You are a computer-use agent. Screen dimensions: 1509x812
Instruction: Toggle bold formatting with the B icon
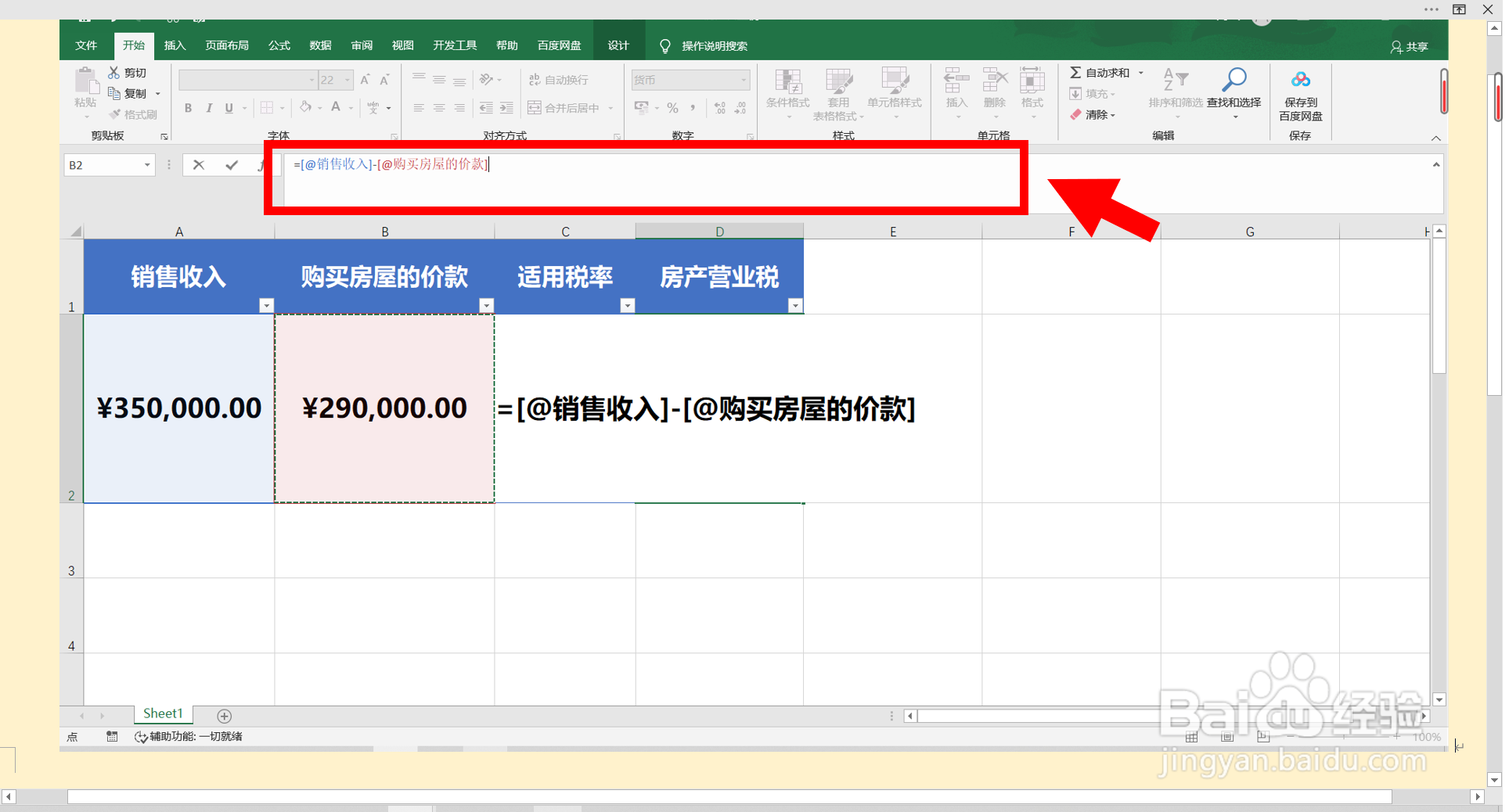(x=188, y=108)
